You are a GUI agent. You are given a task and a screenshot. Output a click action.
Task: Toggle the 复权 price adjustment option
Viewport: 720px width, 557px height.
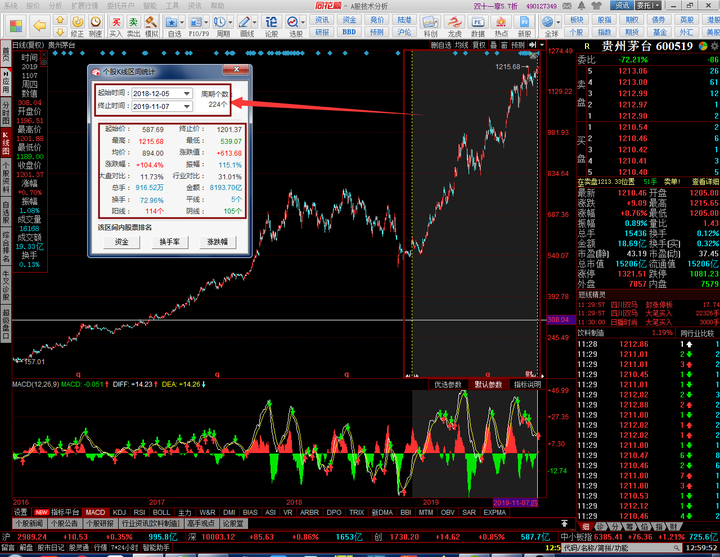[x=479, y=45]
